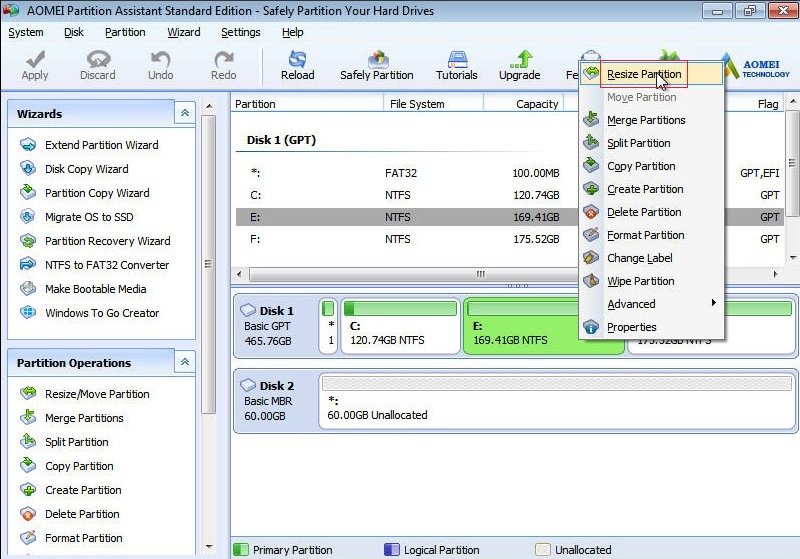Choose Format Partition in context menu
The image size is (800, 559).
[x=652, y=235]
